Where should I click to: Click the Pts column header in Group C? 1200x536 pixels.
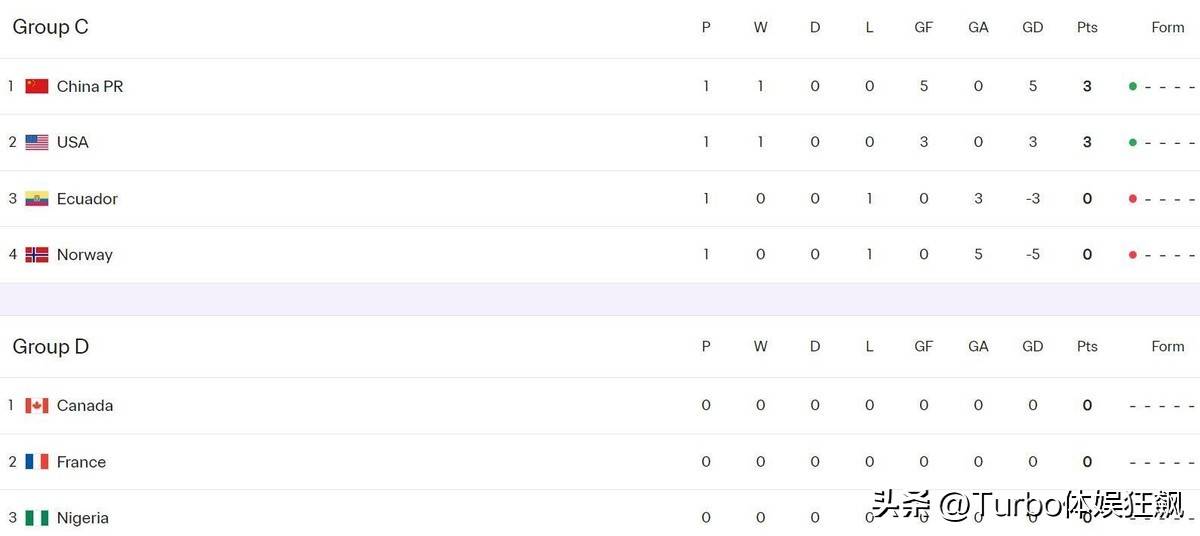coord(1087,27)
